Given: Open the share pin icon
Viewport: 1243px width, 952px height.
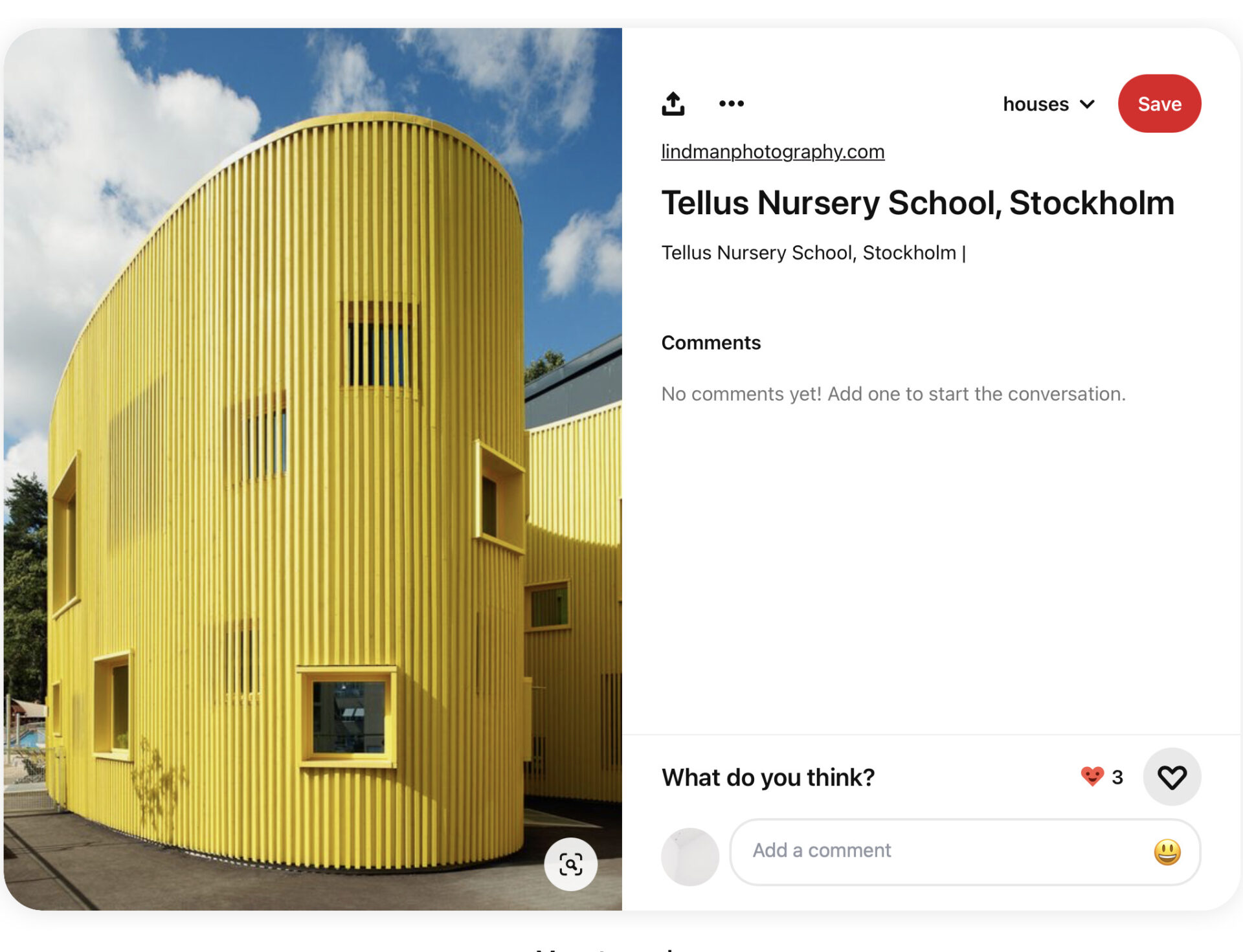Looking at the screenshot, I should point(673,104).
